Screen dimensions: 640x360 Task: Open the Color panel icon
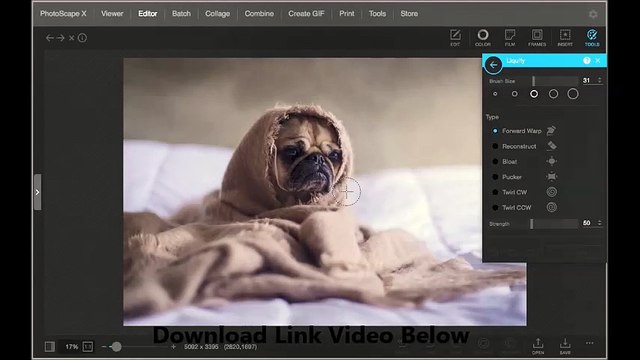click(482, 38)
